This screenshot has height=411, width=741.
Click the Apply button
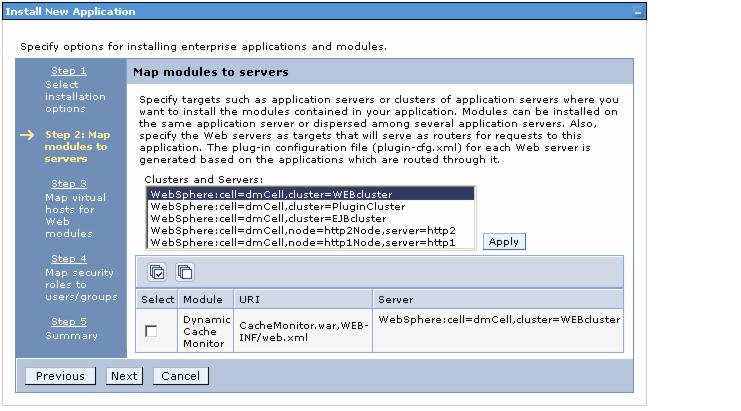(504, 242)
